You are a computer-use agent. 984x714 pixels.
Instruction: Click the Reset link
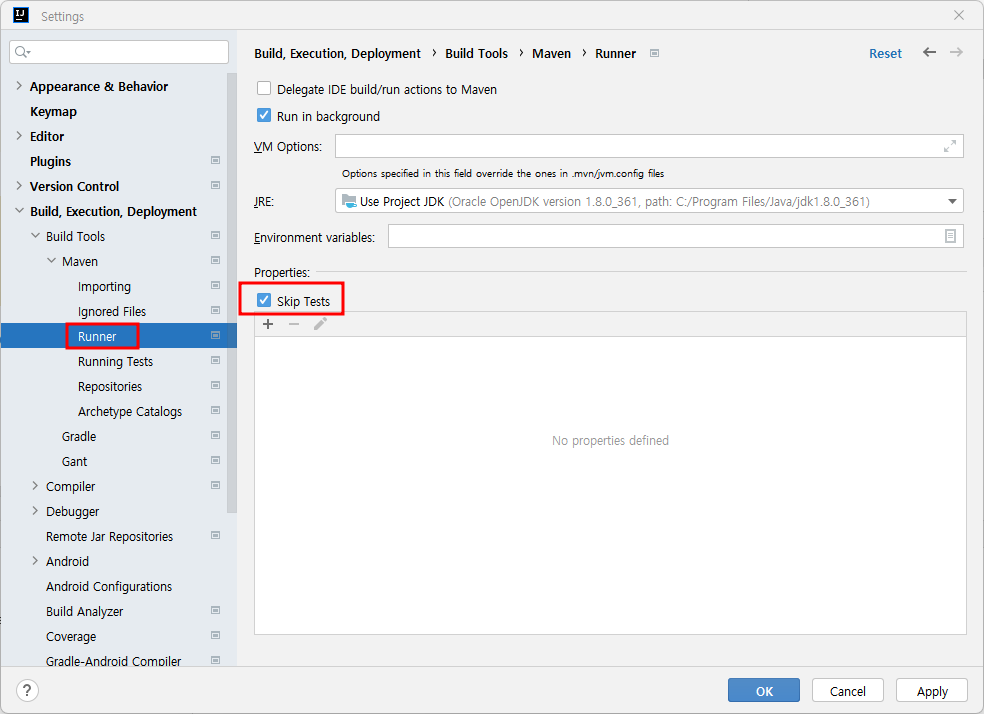885,53
